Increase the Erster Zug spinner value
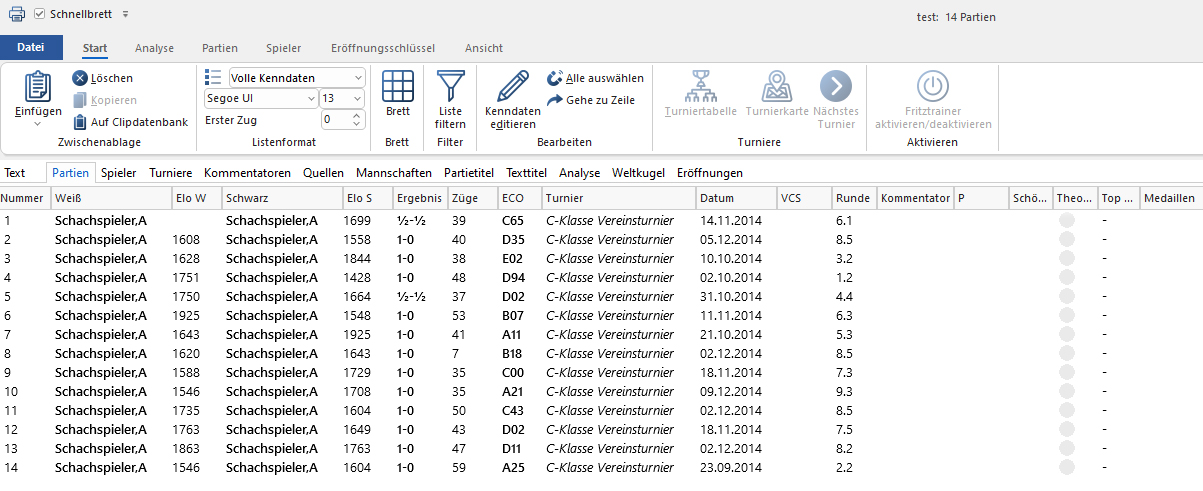The height and width of the screenshot is (491, 1203). click(358, 115)
